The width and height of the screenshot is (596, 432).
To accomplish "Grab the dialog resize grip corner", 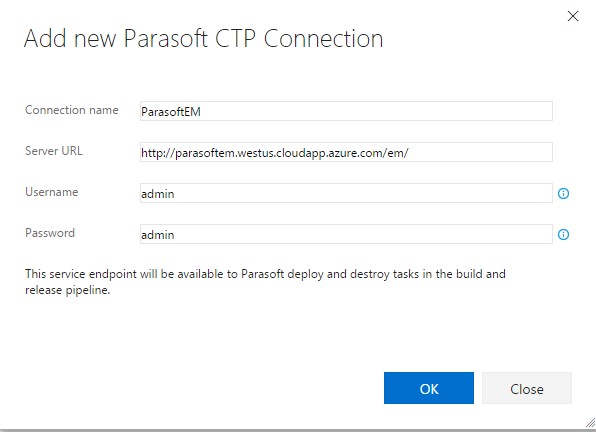I will [x=590, y=422].
